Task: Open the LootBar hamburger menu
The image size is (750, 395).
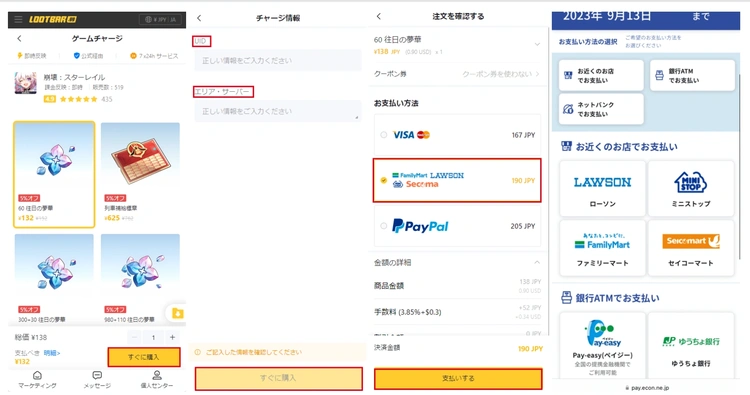Action: [18, 20]
